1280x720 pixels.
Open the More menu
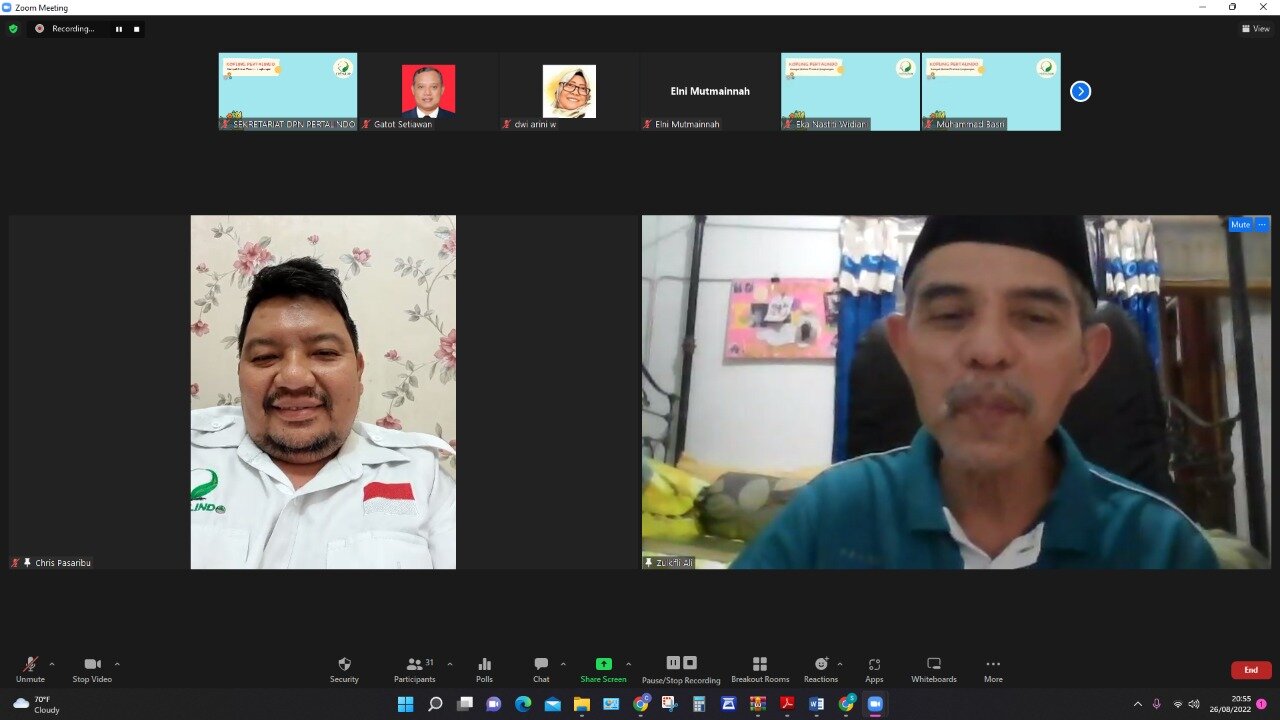(x=992, y=665)
